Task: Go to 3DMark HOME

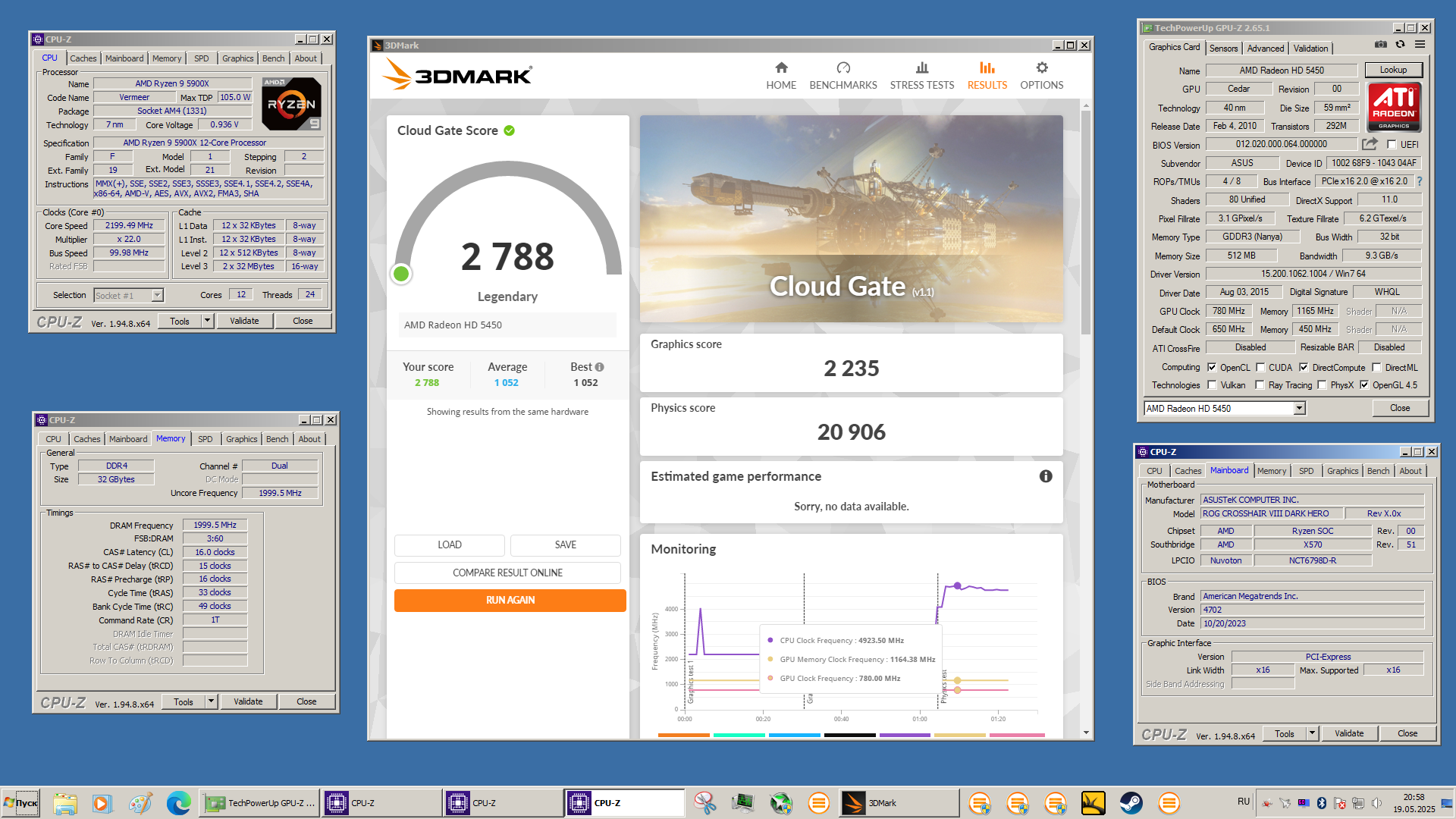Action: pyautogui.click(x=781, y=76)
